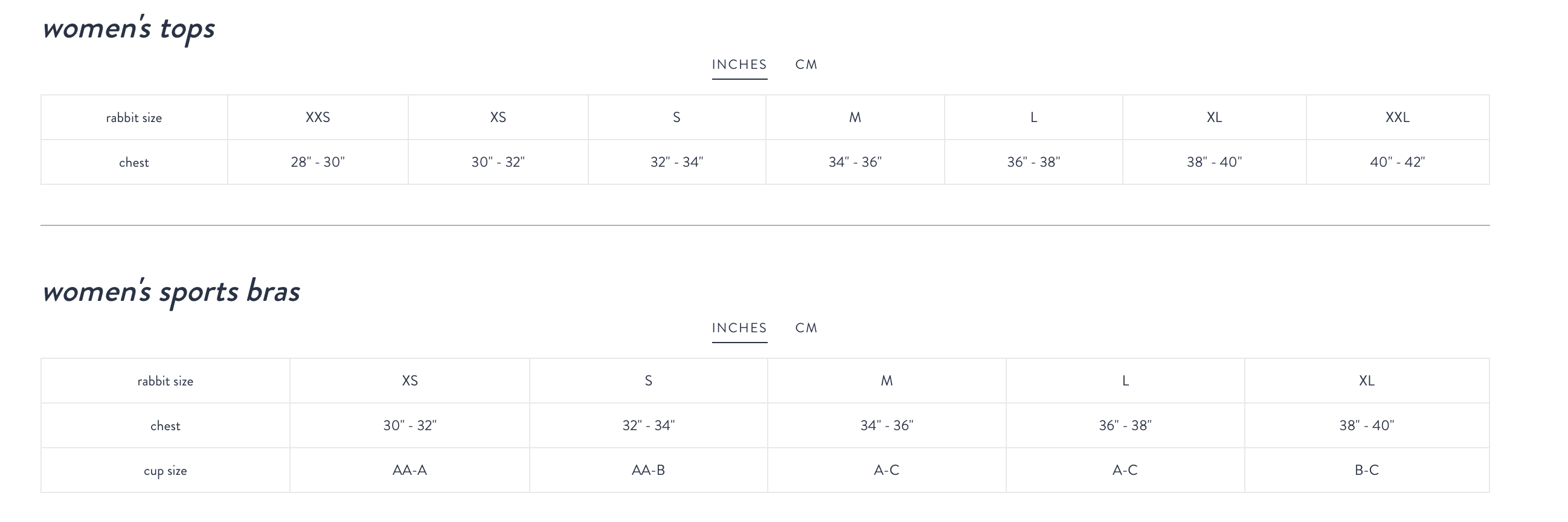The width and height of the screenshot is (1568, 522).
Task: Switch women's tops chart to CM
Action: coord(806,65)
